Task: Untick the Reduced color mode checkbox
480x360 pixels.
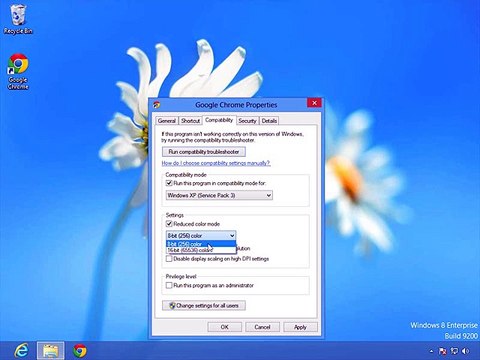Action: (169, 224)
